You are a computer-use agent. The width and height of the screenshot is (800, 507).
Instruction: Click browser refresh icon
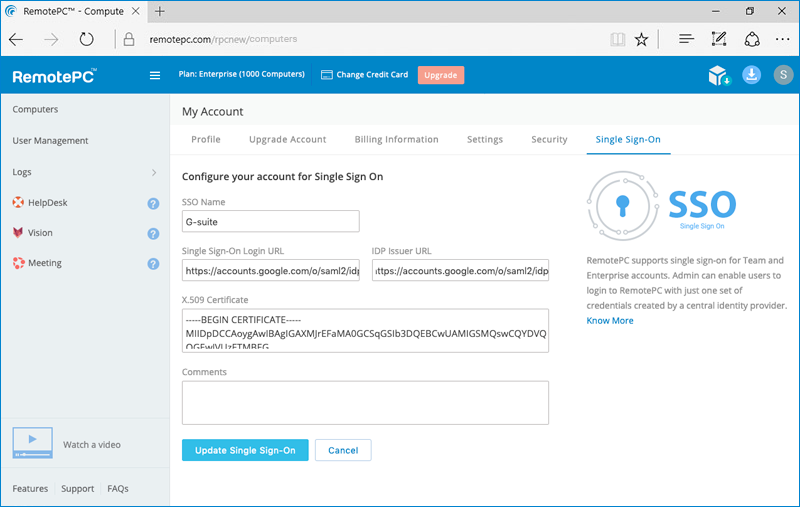86,39
